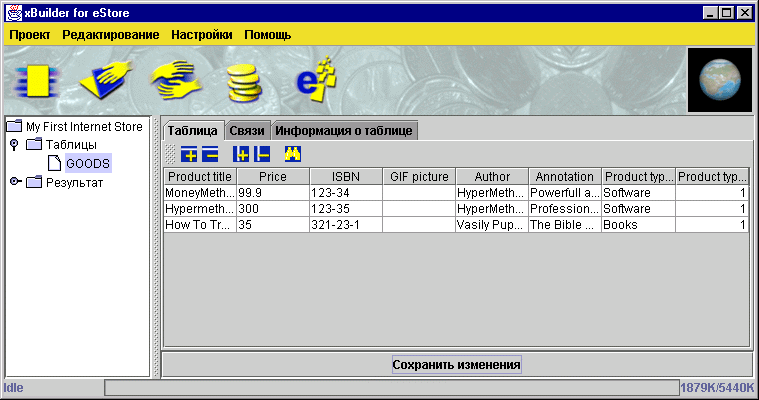Select the author cell 'Vasily Pup...'
The image size is (759, 400).
coord(492,225)
